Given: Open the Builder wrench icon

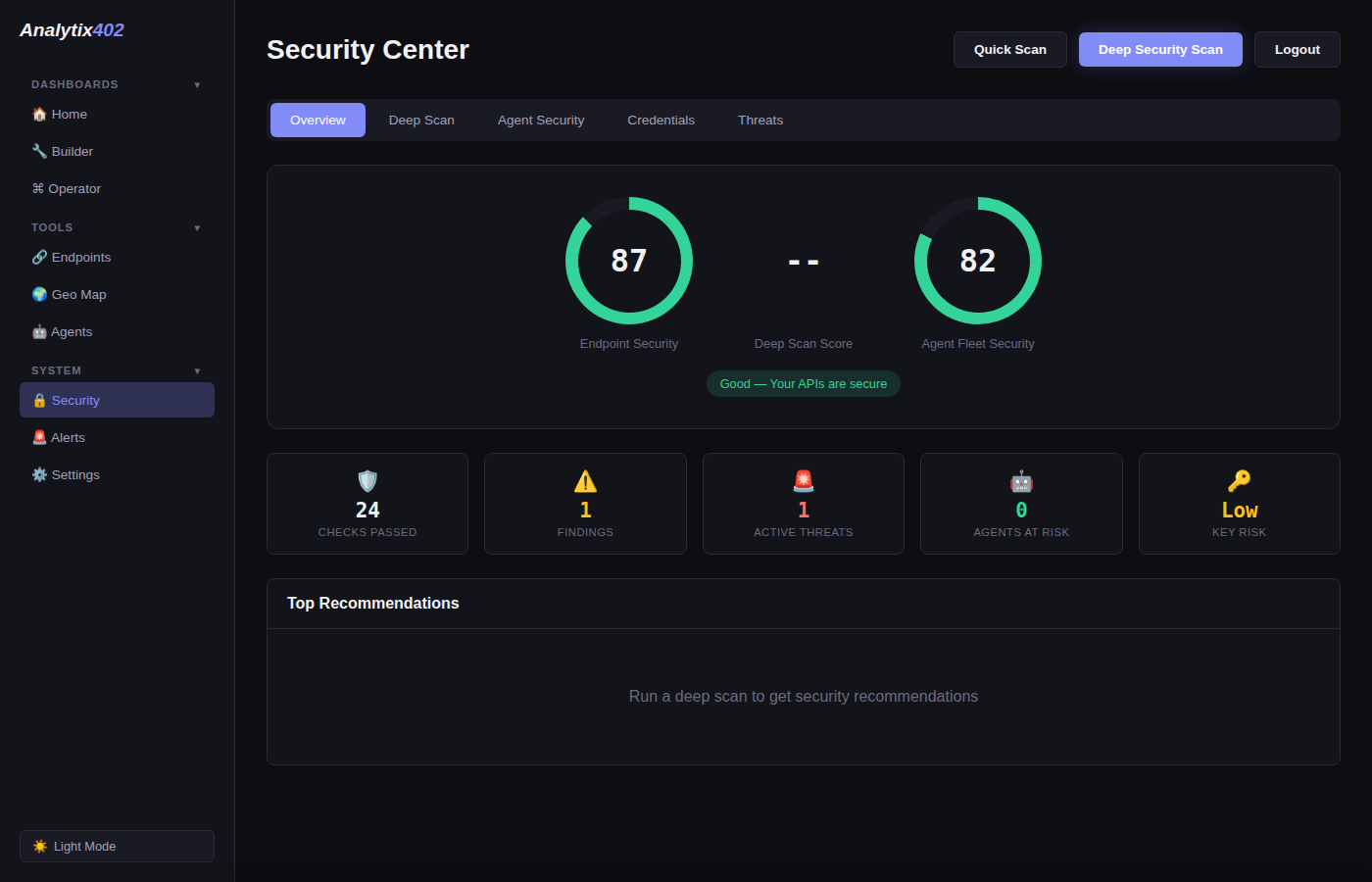Looking at the screenshot, I should tap(39, 151).
